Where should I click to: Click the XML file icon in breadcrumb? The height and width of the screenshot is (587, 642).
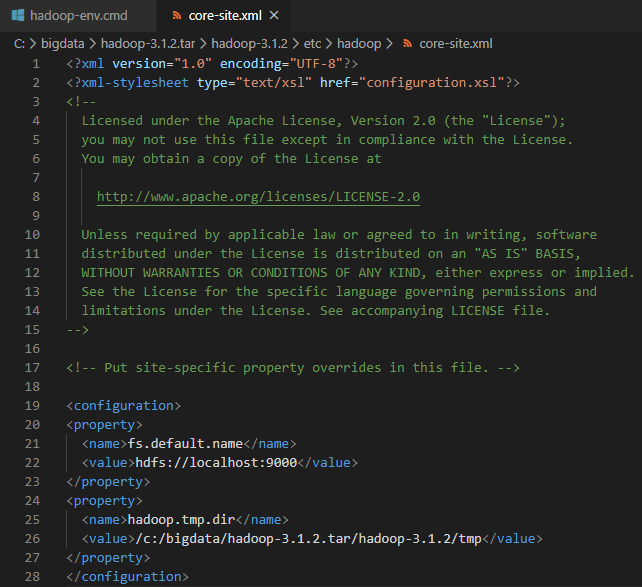(407, 43)
